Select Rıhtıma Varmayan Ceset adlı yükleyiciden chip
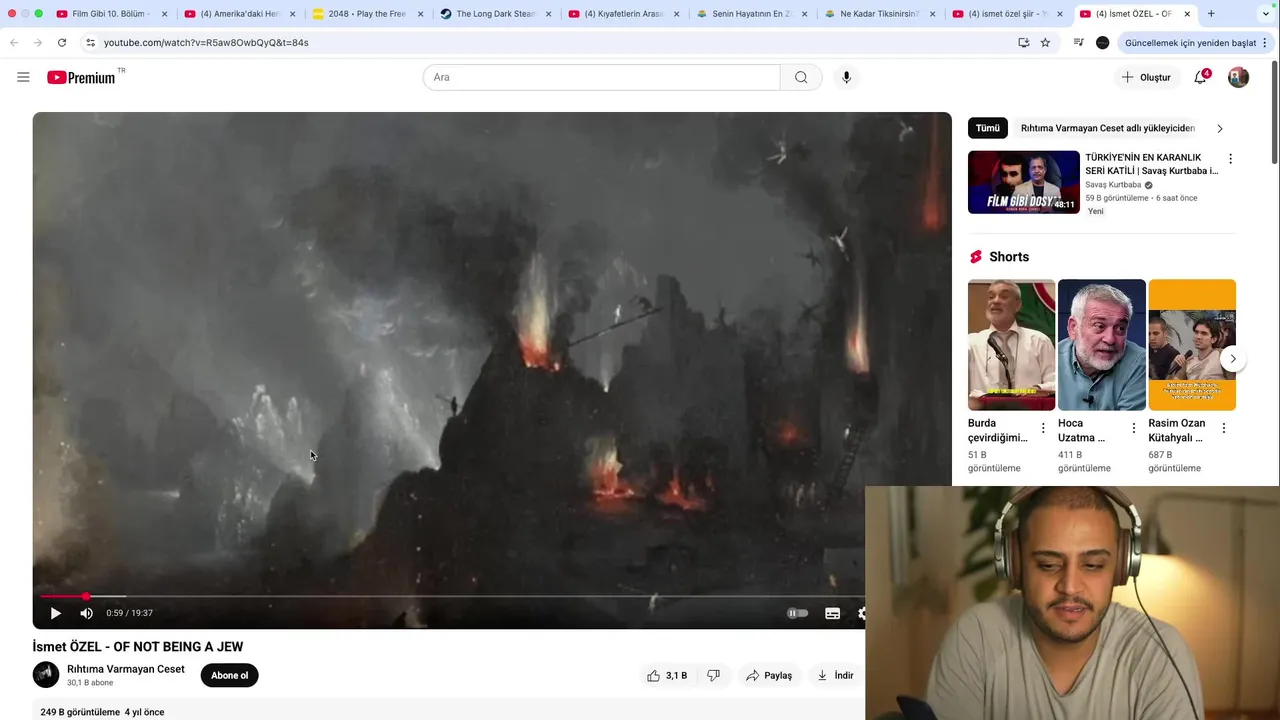 tap(1107, 128)
